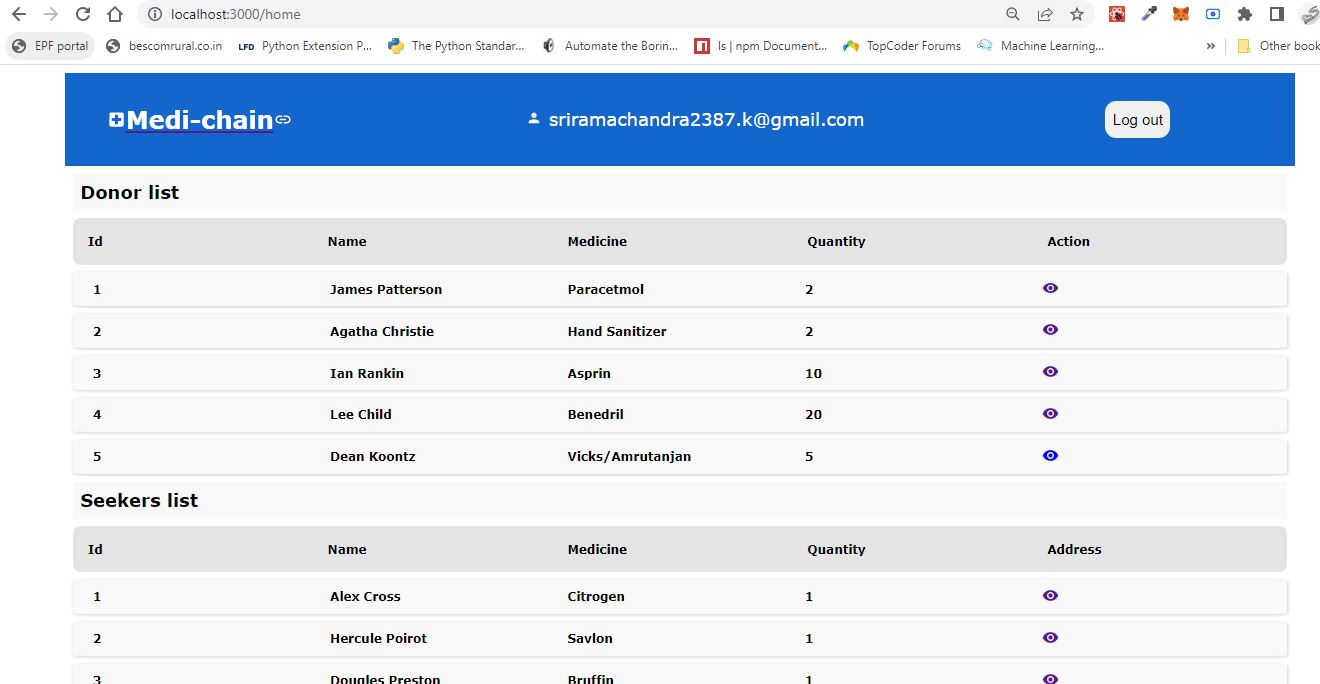Screen dimensions: 1320x684
Task: Click the Benedril medicine cell
Action: pos(595,415)
